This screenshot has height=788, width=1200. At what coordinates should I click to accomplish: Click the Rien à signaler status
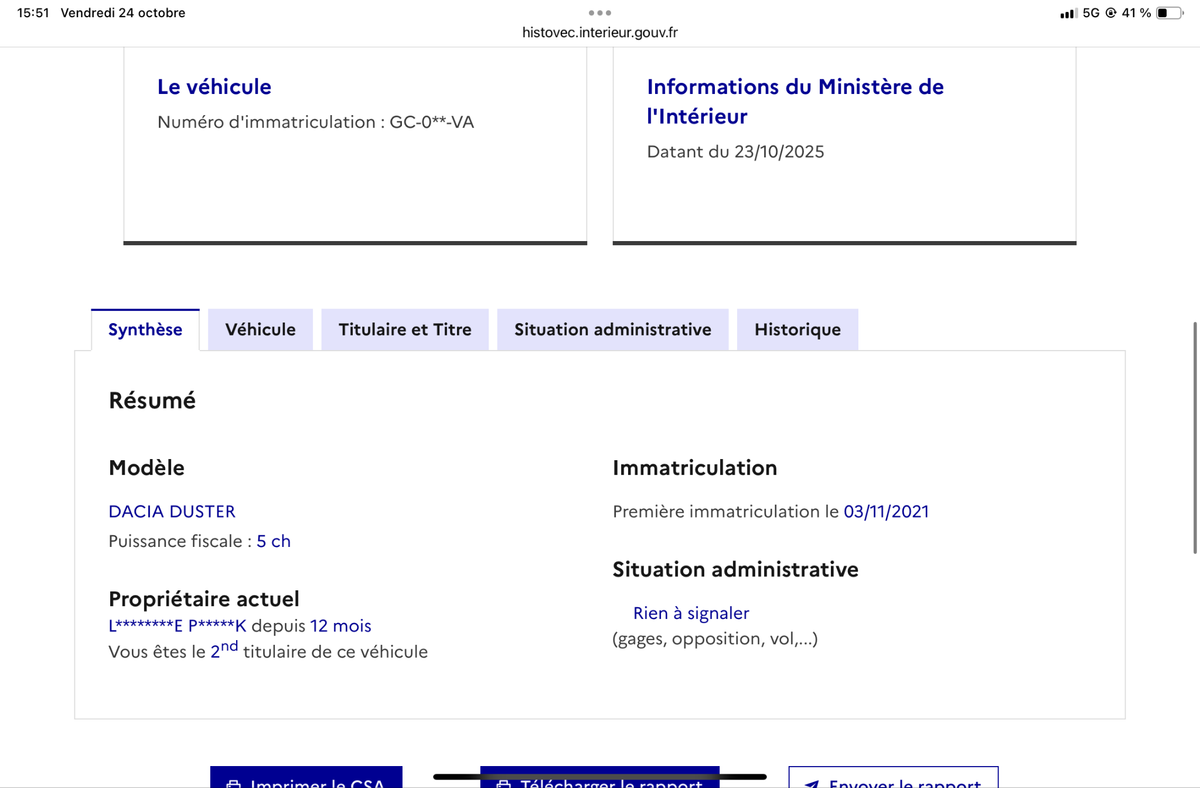coord(691,613)
